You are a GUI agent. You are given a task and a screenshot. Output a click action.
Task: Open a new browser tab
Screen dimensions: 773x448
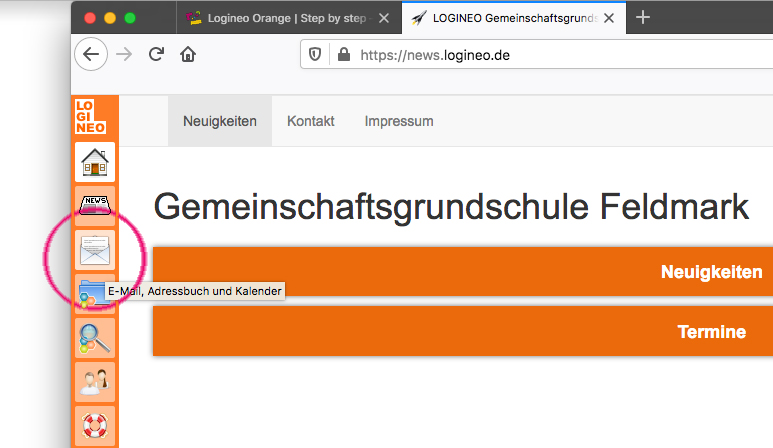coord(643,17)
